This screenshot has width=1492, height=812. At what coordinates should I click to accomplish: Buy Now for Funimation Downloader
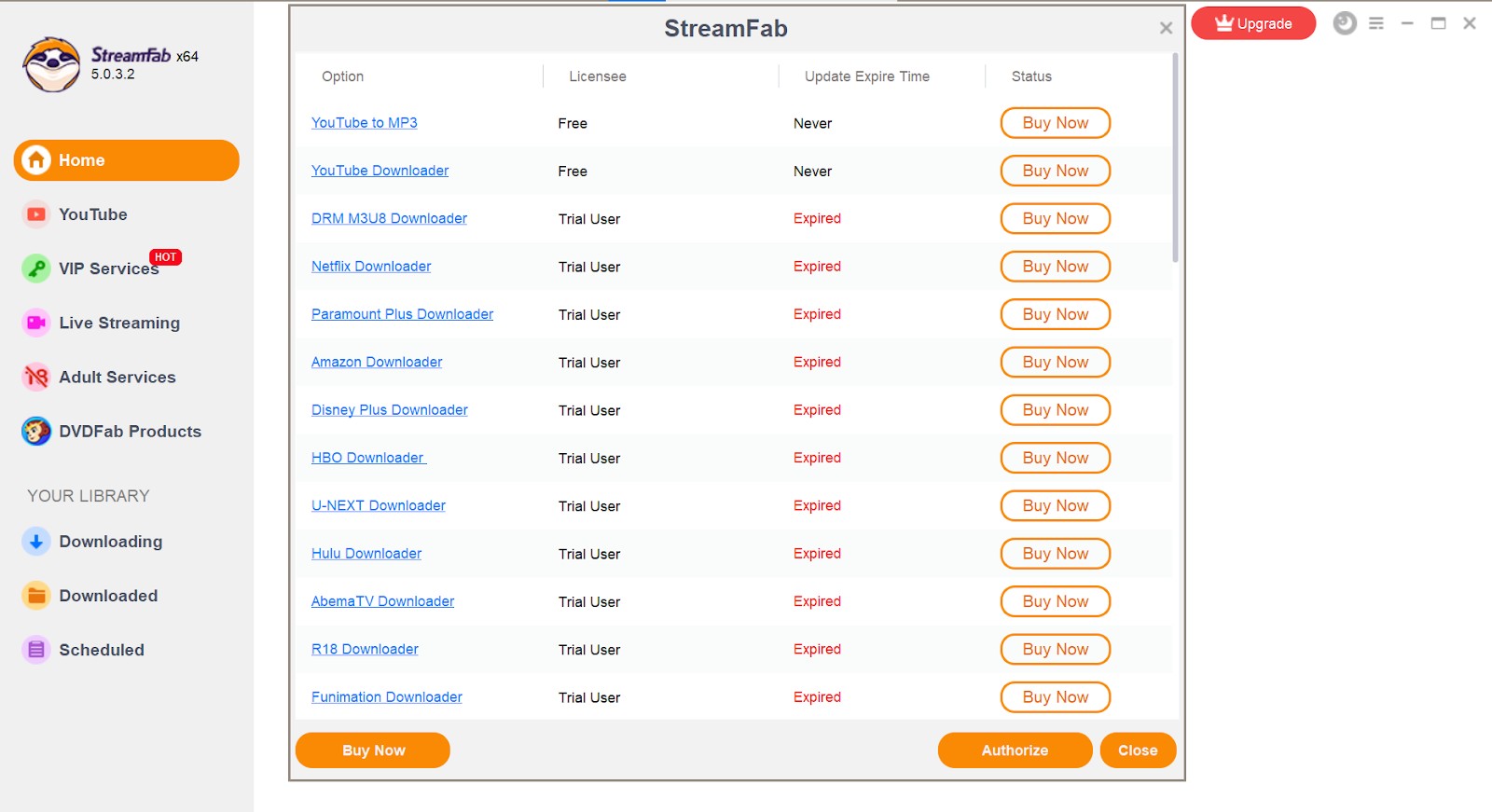click(1056, 697)
